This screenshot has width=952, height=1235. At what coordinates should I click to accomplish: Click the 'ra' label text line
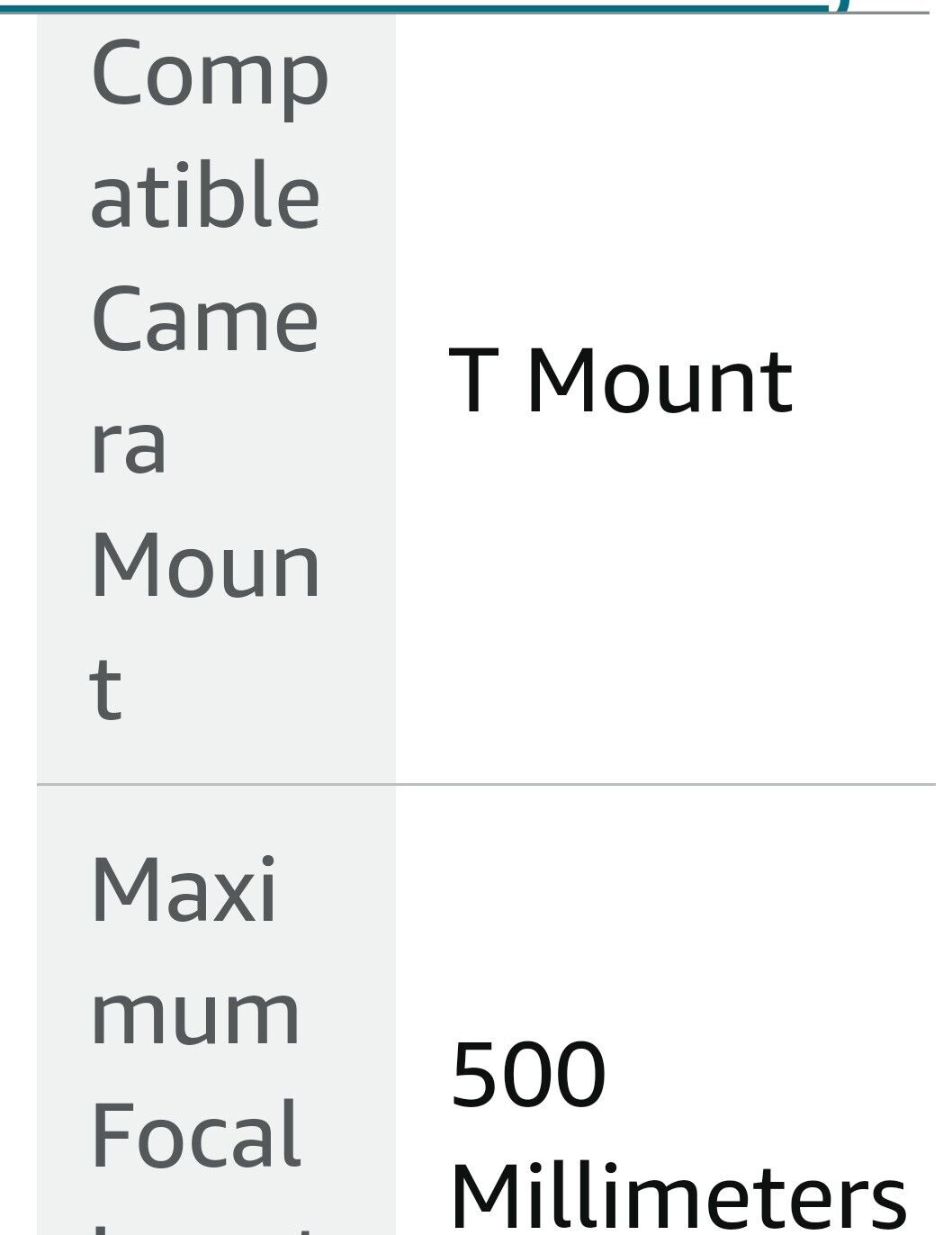129,444
